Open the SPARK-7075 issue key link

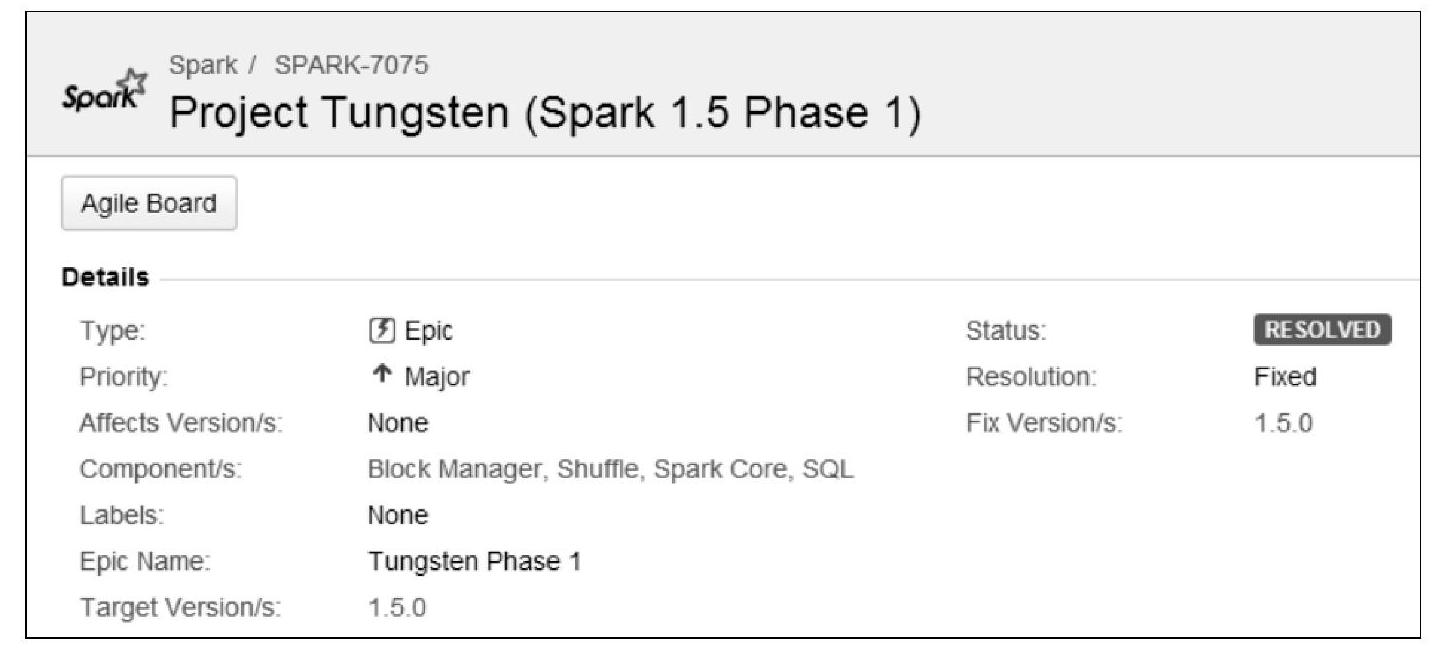[x=351, y=66]
